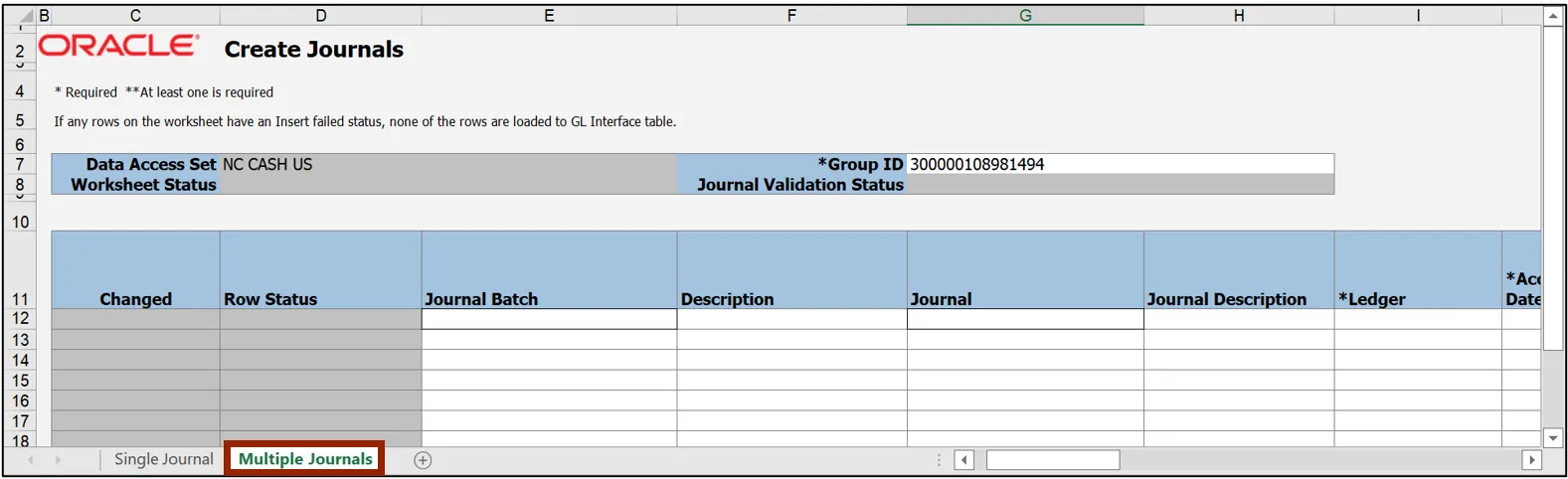Image resolution: width=1568 pixels, height=479 pixels.
Task: Click the vertical scrollbar thumb
Action: (1553, 189)
